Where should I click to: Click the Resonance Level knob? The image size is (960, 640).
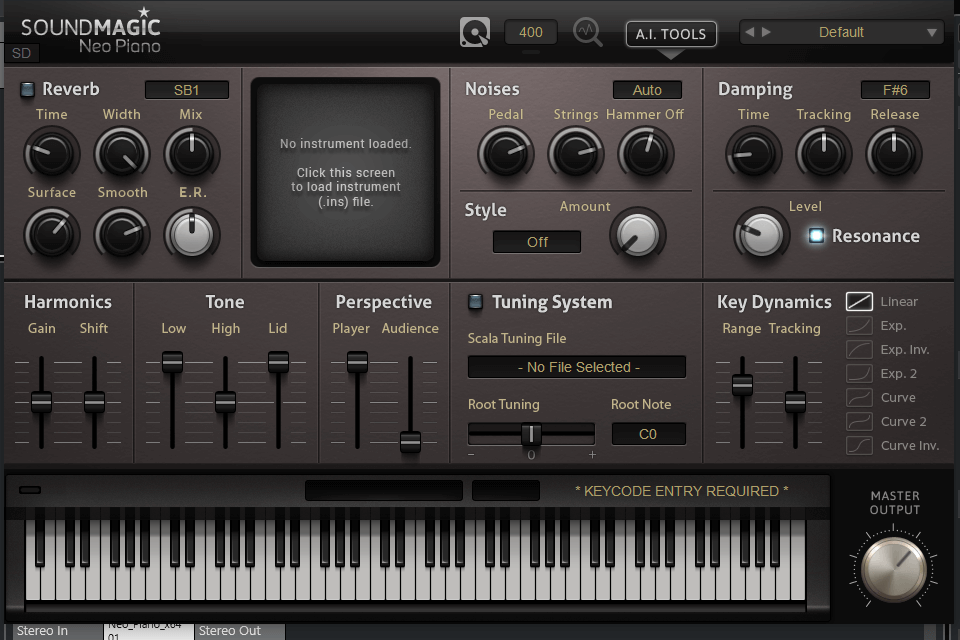coord(761,235)
